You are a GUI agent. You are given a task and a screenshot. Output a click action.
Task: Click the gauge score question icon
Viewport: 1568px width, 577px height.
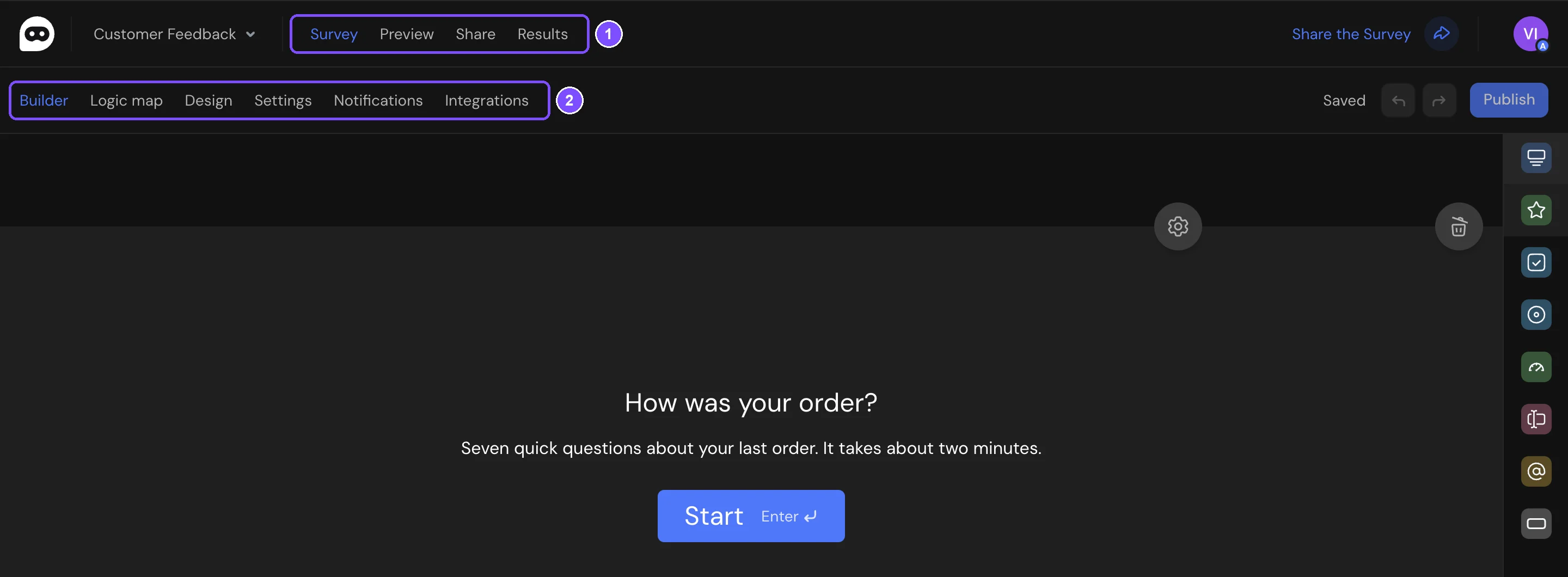1536,367
